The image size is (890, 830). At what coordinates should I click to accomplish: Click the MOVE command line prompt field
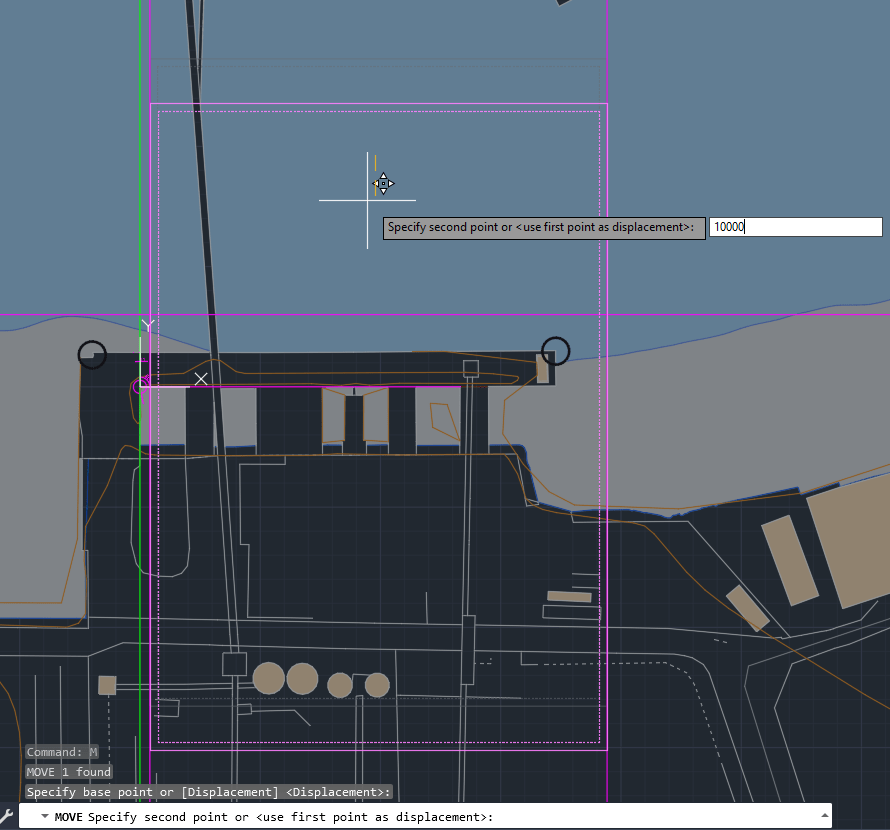(x=450, y=817)
